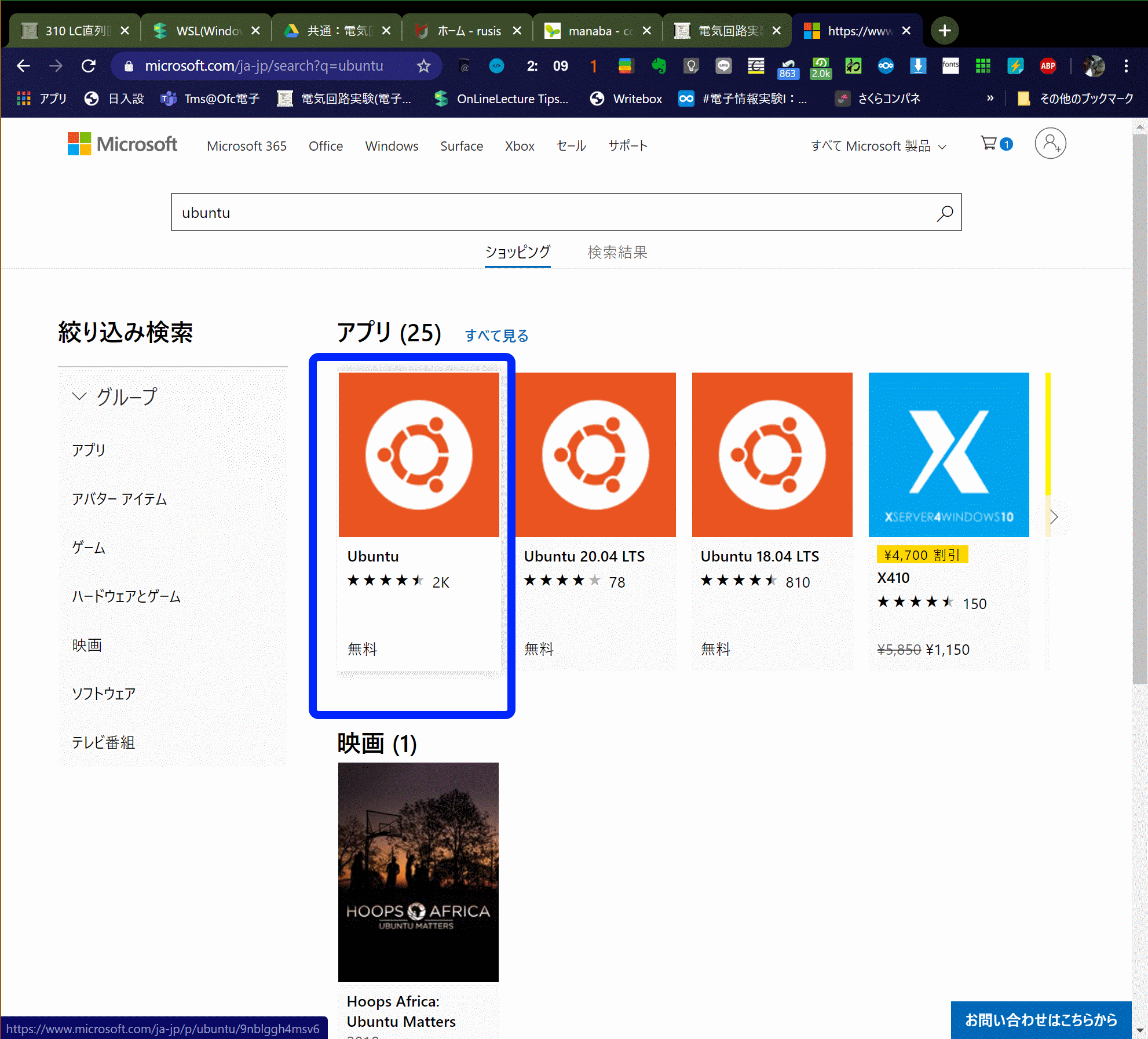Filter by テレビ番組 group

pos(103,742)
